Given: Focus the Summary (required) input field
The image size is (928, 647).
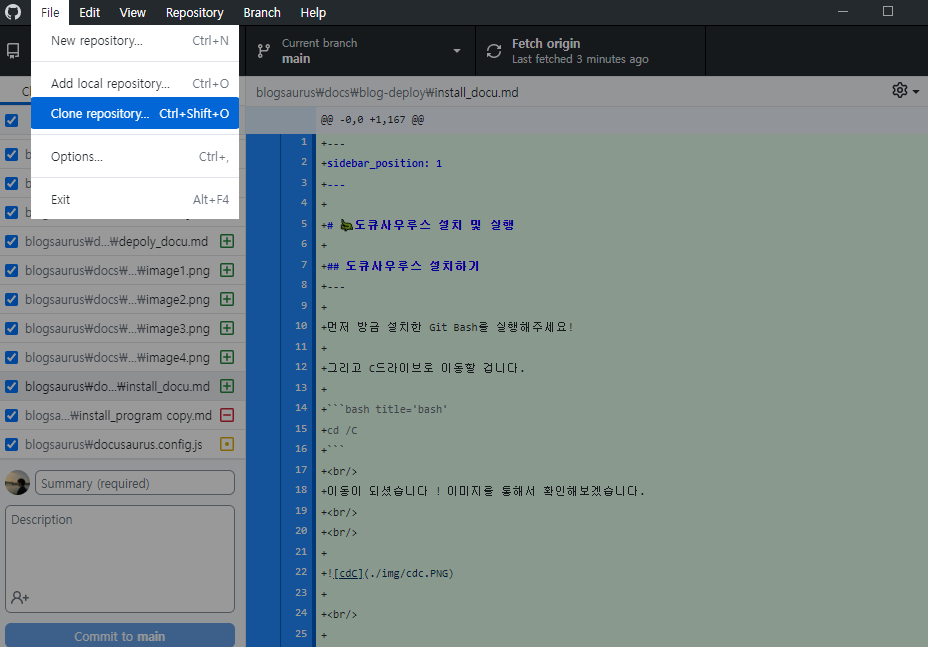Looking at the screenshot, I should [135, 483].
